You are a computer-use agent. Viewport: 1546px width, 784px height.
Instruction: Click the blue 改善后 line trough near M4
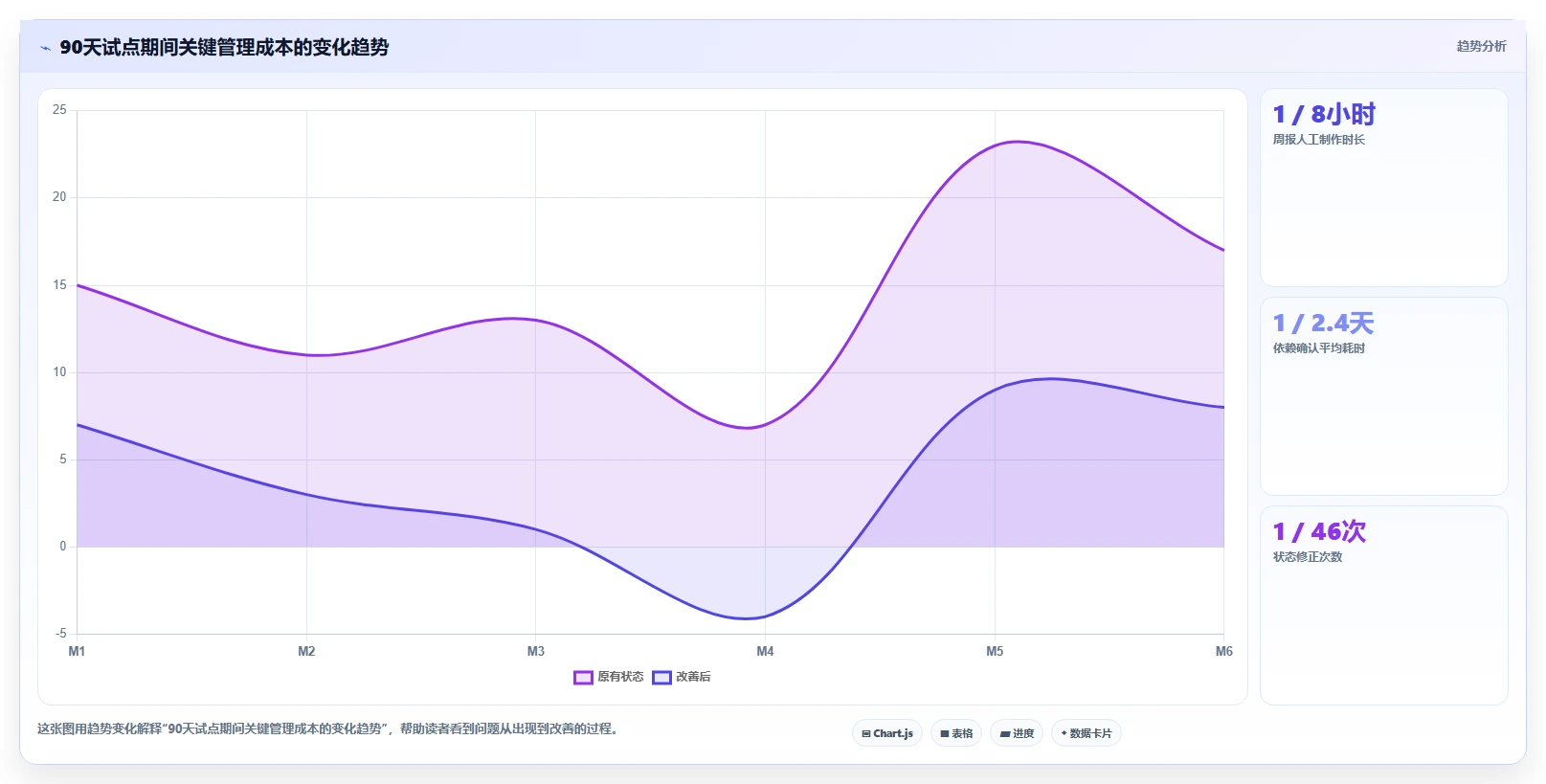click(747, 618)
